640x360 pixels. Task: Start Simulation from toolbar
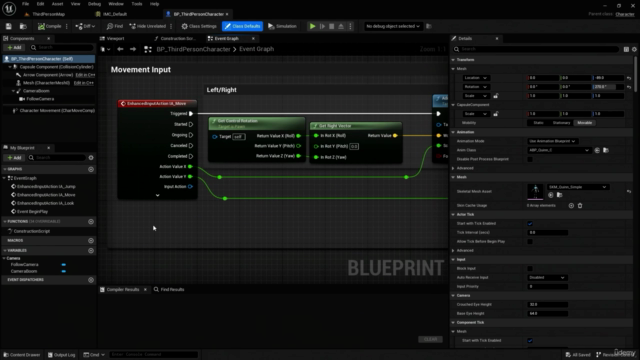tap(282, 26)
